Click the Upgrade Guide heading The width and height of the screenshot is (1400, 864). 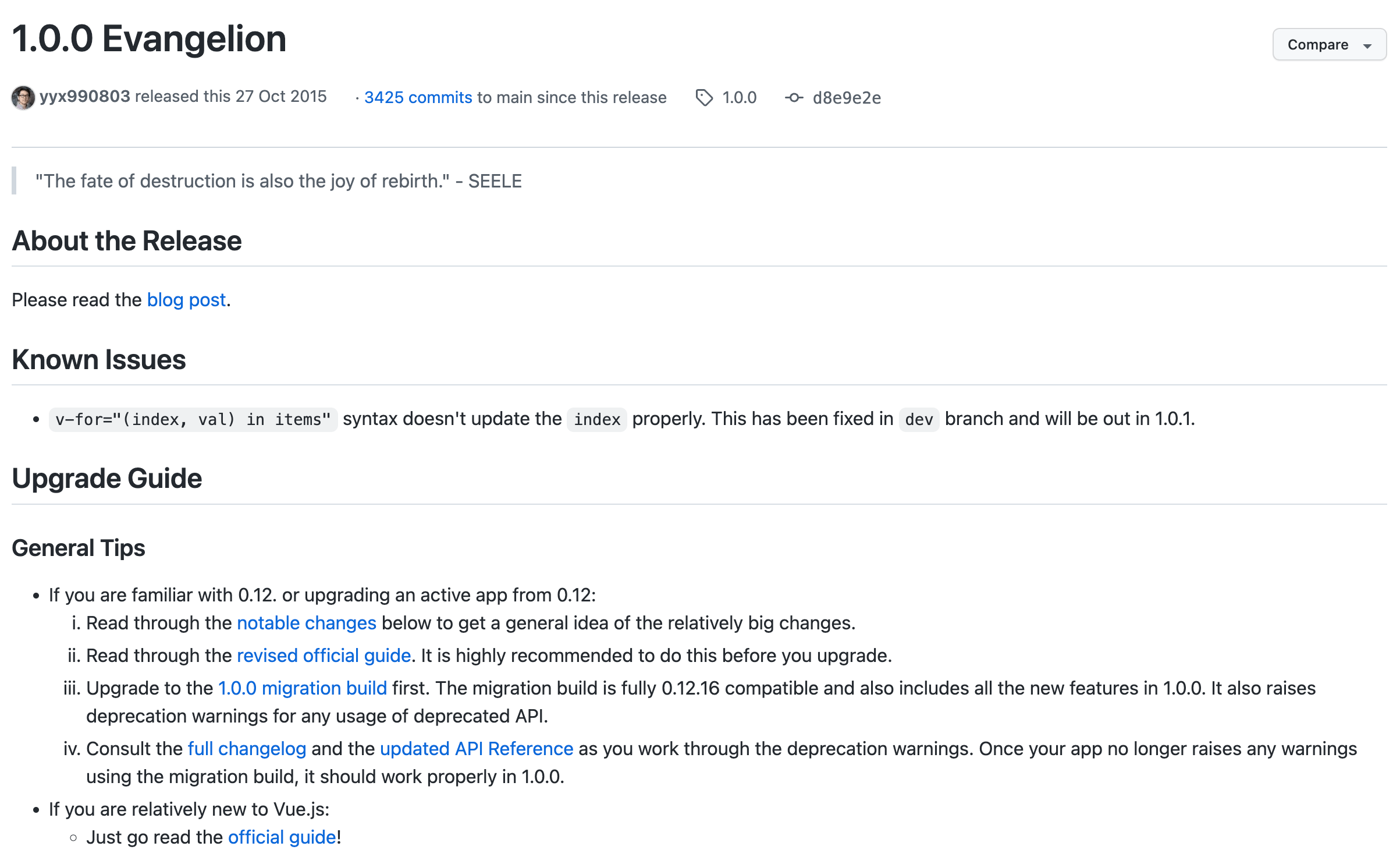click(x=107, y=479)
